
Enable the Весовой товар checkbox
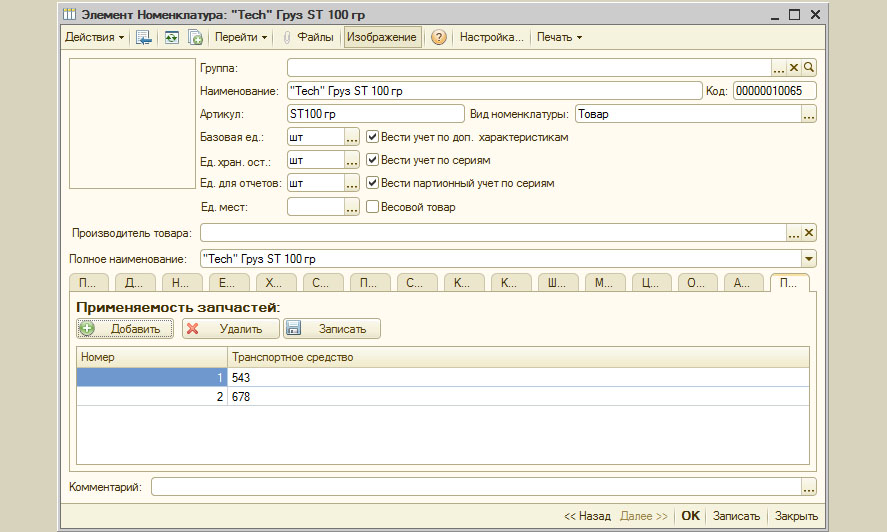(373, 207)
